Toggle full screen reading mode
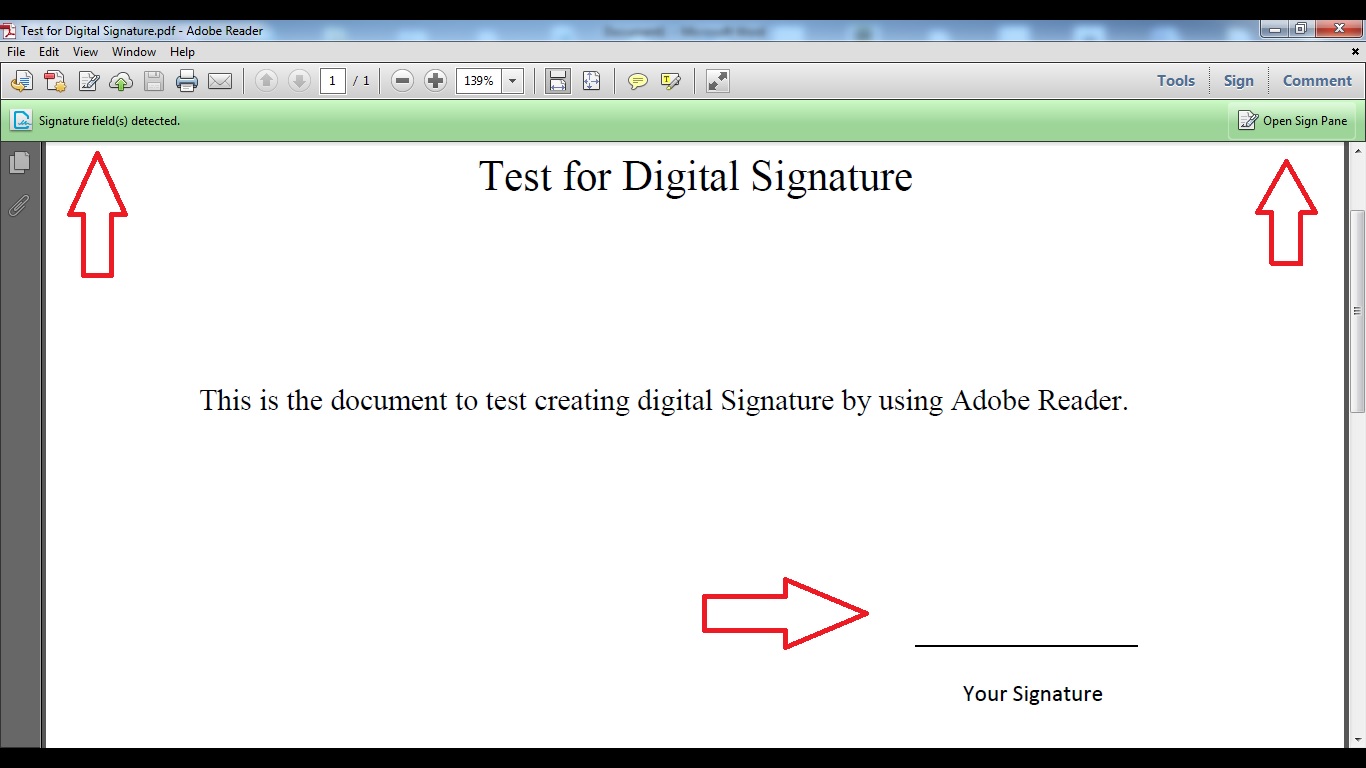1366x768 pixels. 717,81
